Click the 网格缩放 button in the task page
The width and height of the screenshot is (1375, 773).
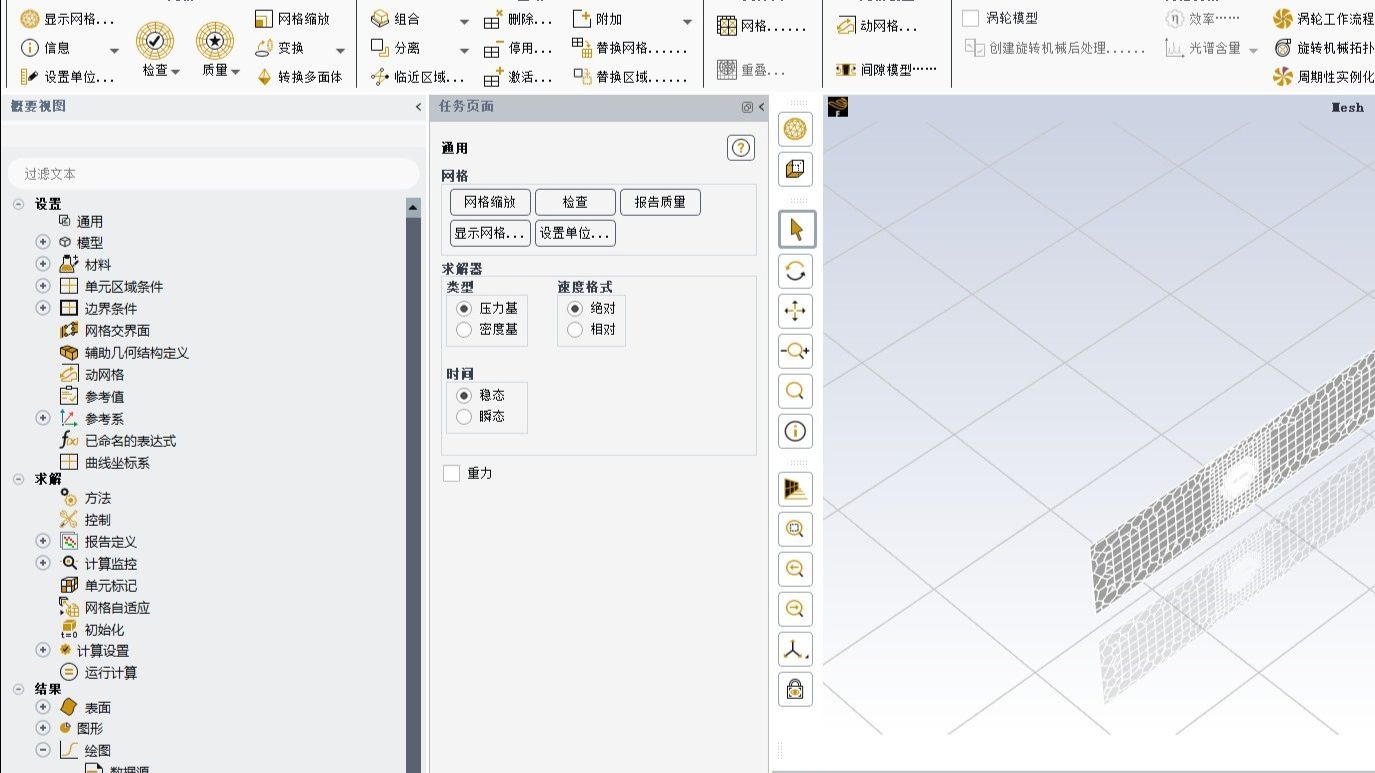[x=490, y=202]
